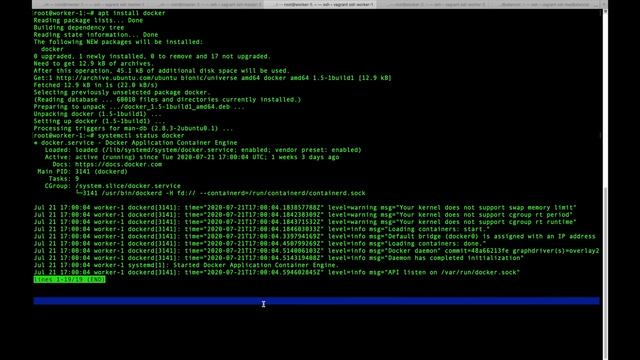Click log line 'Docker daemon commit=48a66213fe'
Image resolution: width=640 pixels, height=360 pixels.
[316, 251]
